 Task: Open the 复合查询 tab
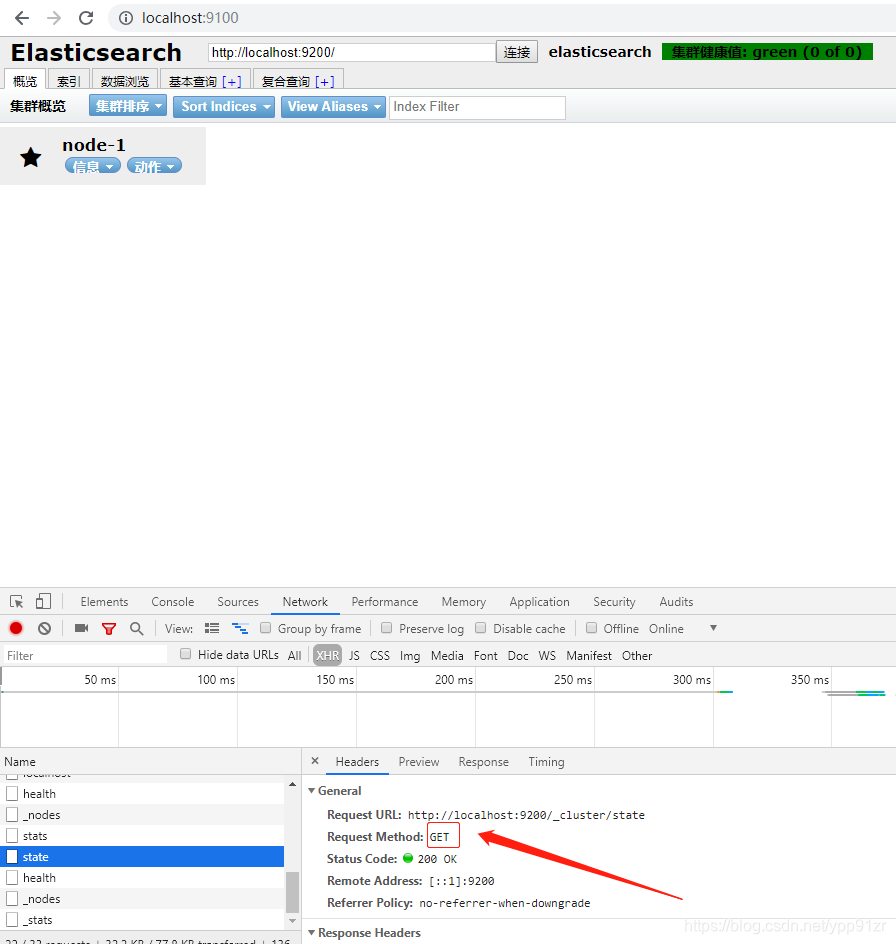click(286, 81)
